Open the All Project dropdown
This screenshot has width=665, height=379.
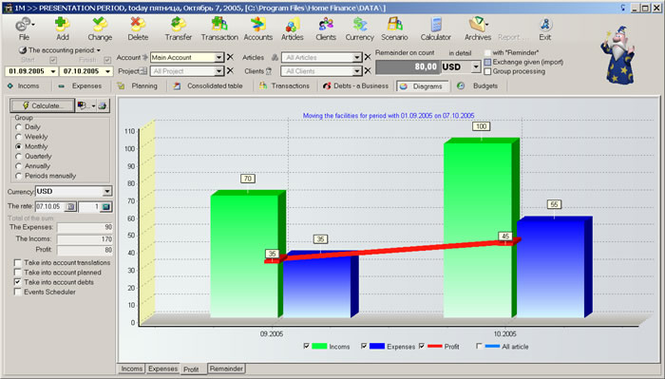(x=218, y=71)
